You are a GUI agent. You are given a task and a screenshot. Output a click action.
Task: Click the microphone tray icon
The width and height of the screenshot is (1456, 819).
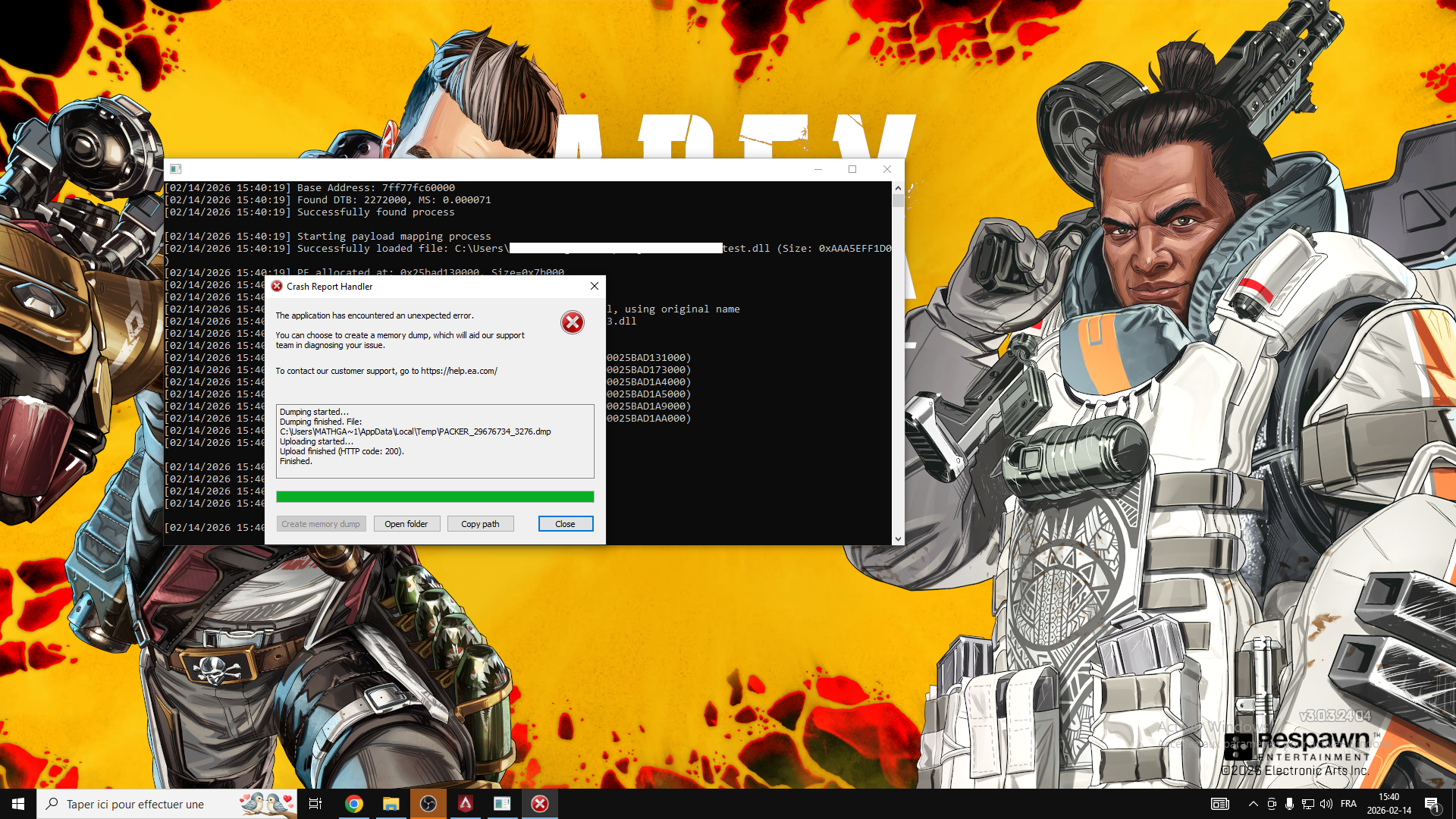[x=1289, y=804]
